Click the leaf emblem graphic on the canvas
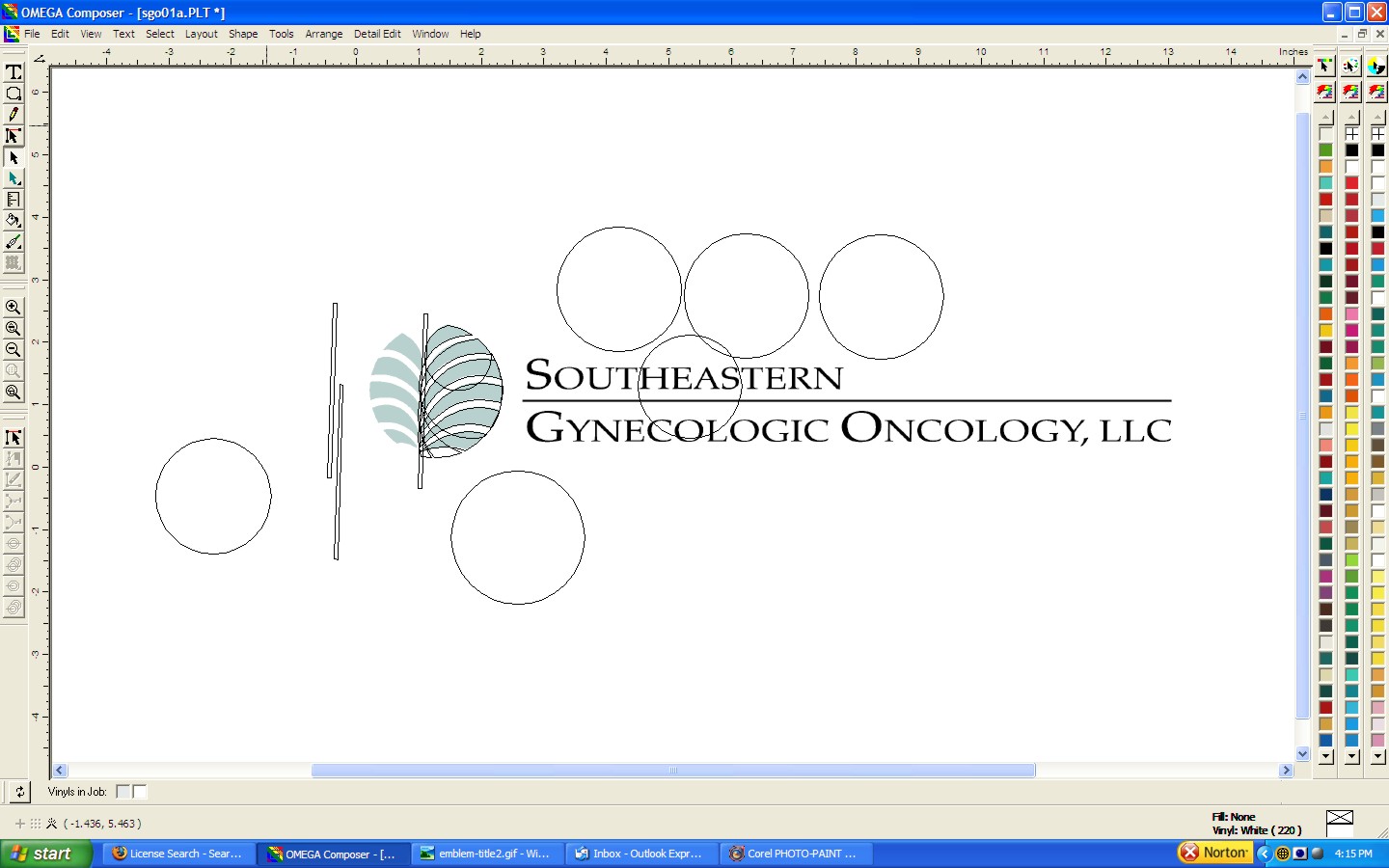The width and height of the screenshot is (1389, 868). point(436,391)
